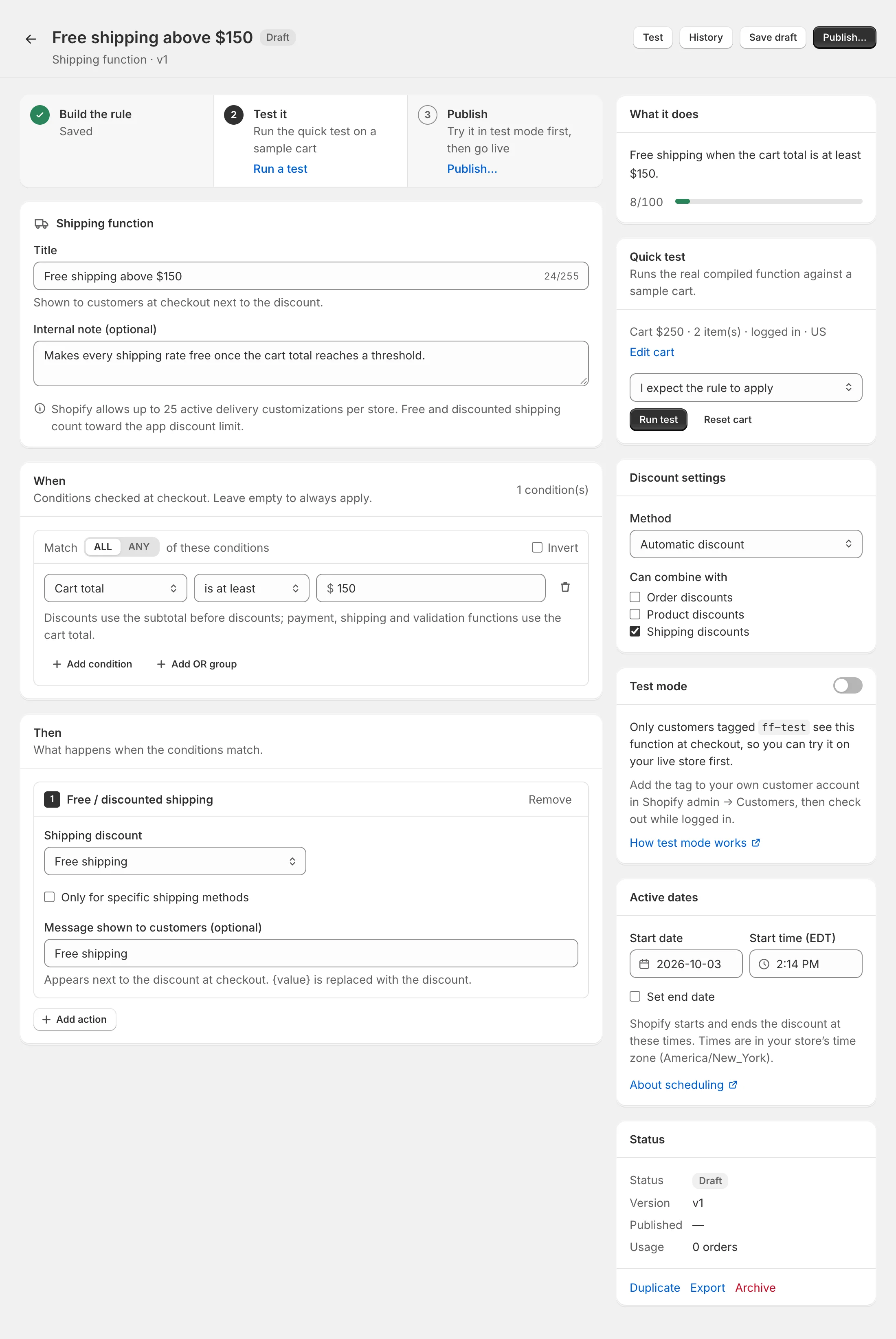Click Add OR group
Screen dimensions: 896x1339
(x=197, y=664)
